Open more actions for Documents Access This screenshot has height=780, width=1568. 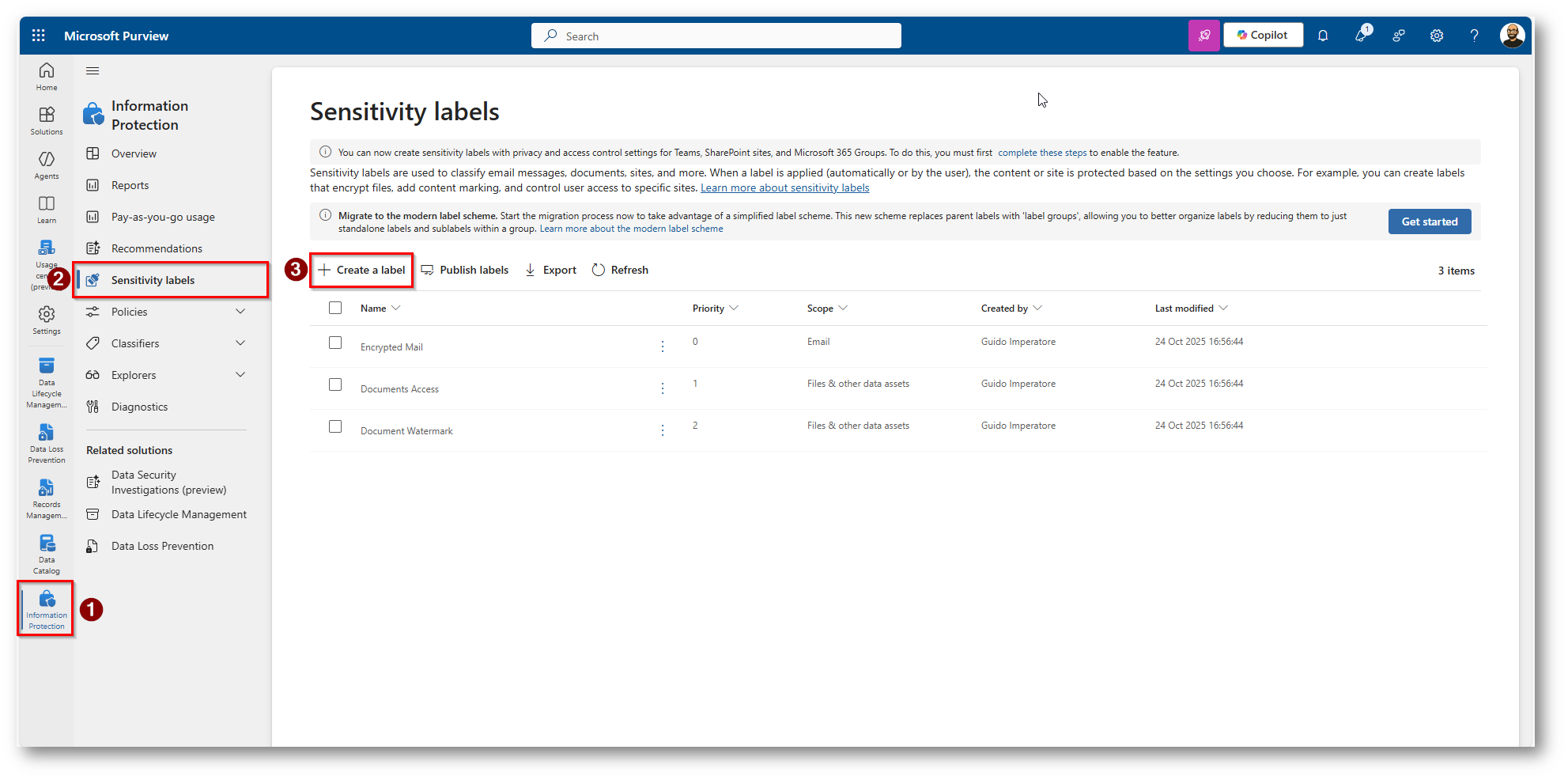click(663, 388)
